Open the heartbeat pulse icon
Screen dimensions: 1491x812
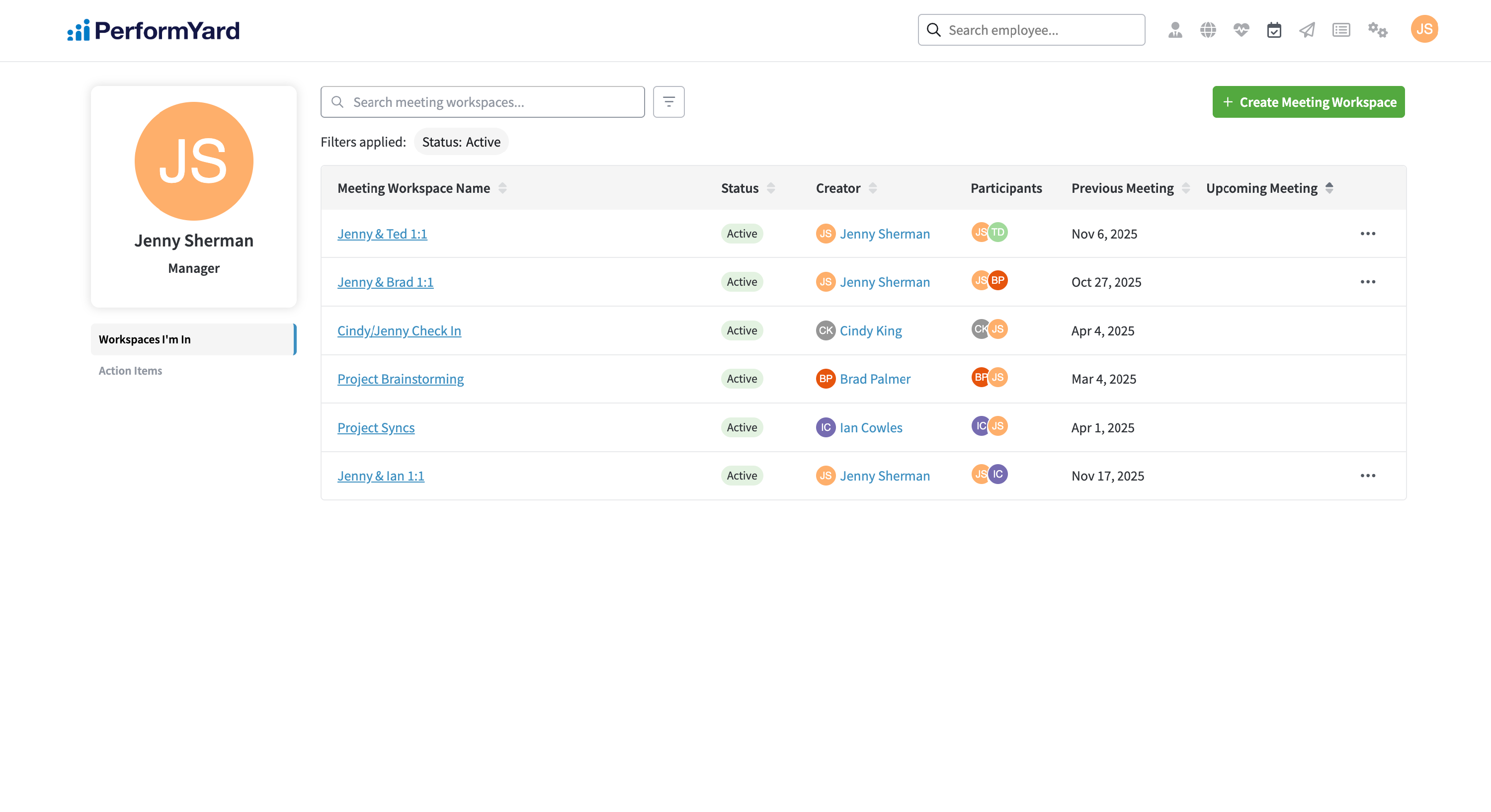point(1241,30)
